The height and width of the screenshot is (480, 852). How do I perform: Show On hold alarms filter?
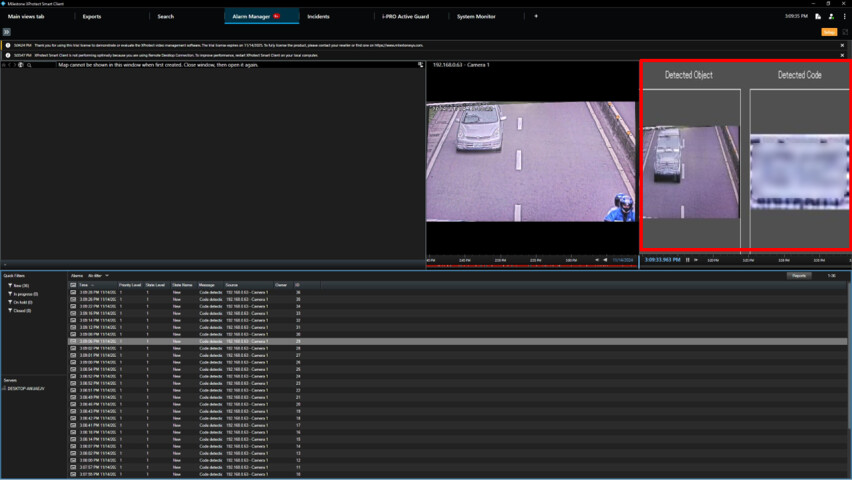pos(22,302)
